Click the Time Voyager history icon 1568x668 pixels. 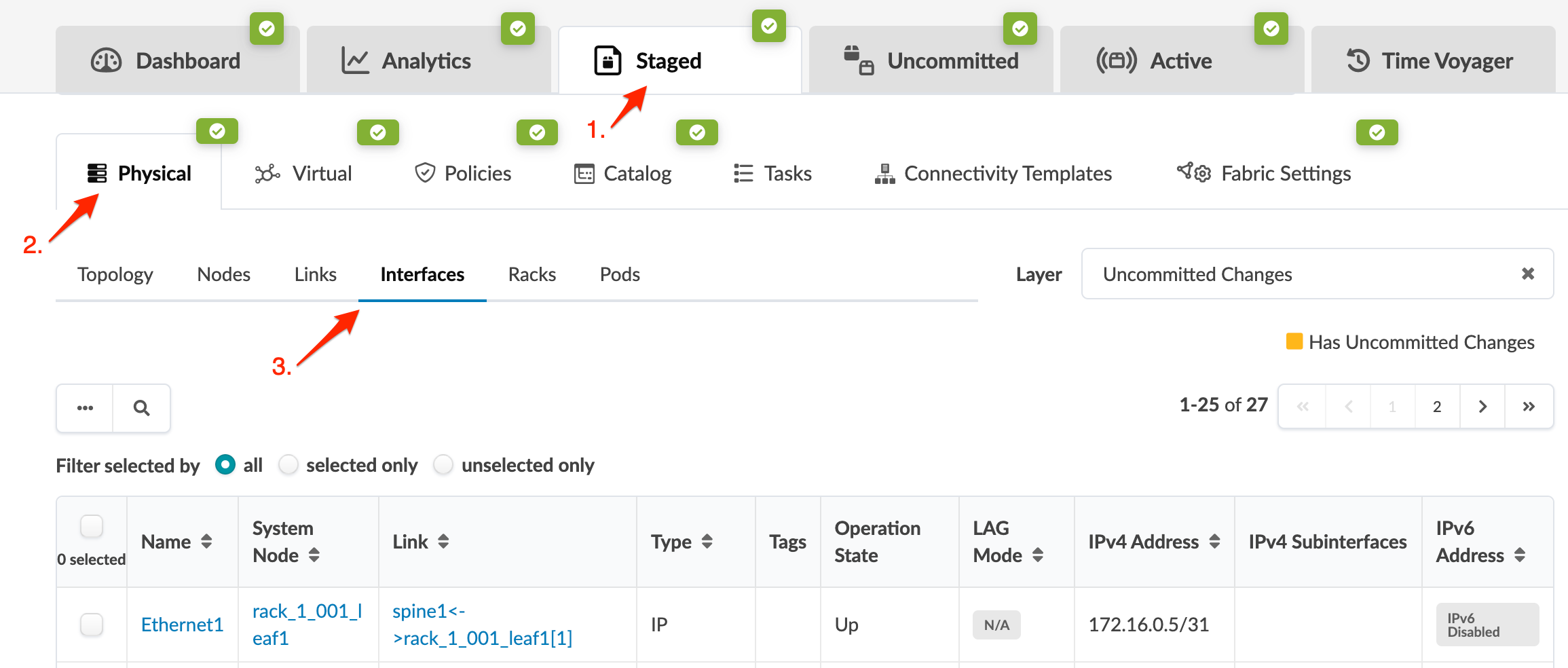pos(1358,60)
